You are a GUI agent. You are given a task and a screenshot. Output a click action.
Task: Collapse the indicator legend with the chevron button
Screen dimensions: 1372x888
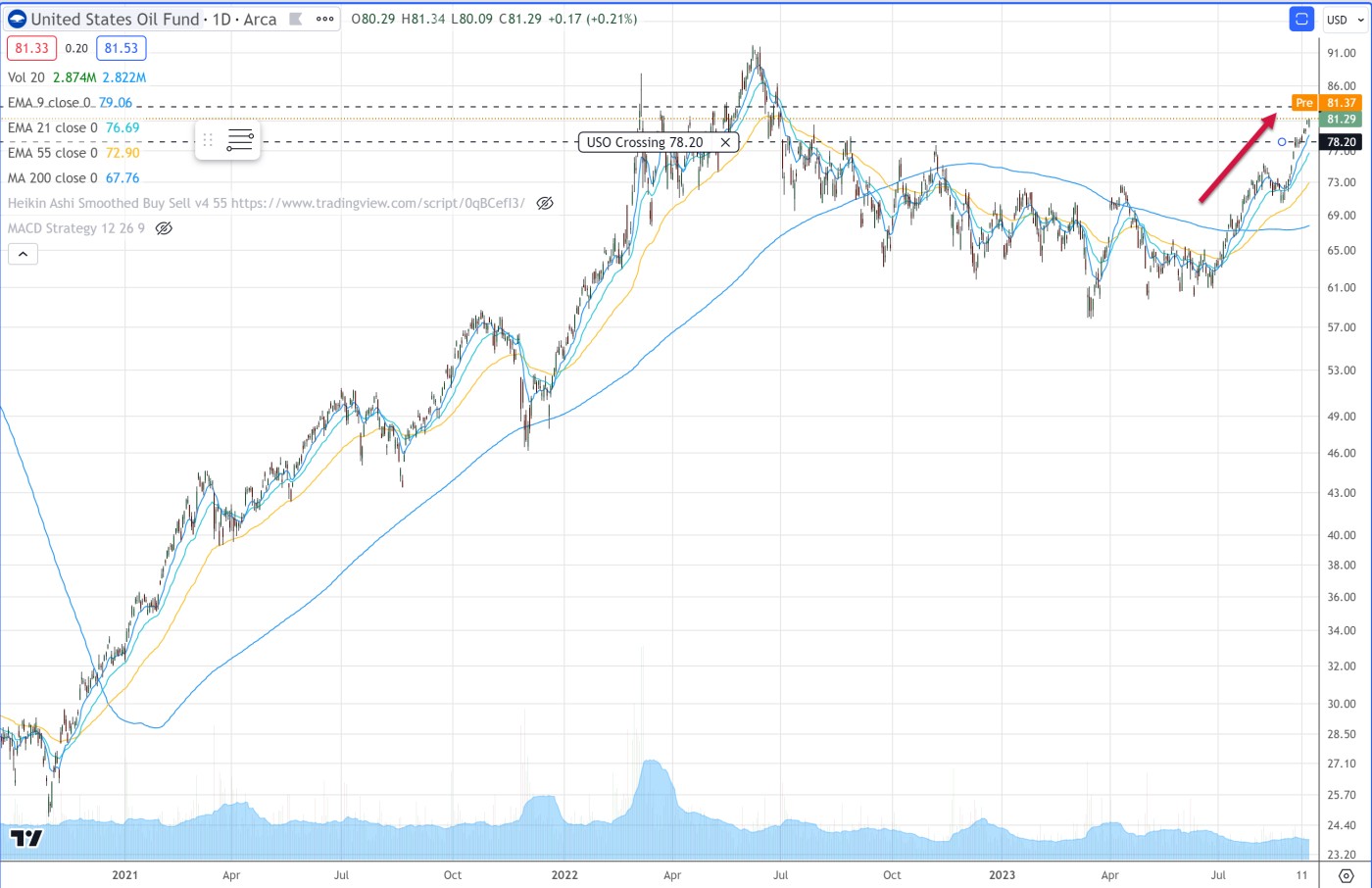pos(23,254)
